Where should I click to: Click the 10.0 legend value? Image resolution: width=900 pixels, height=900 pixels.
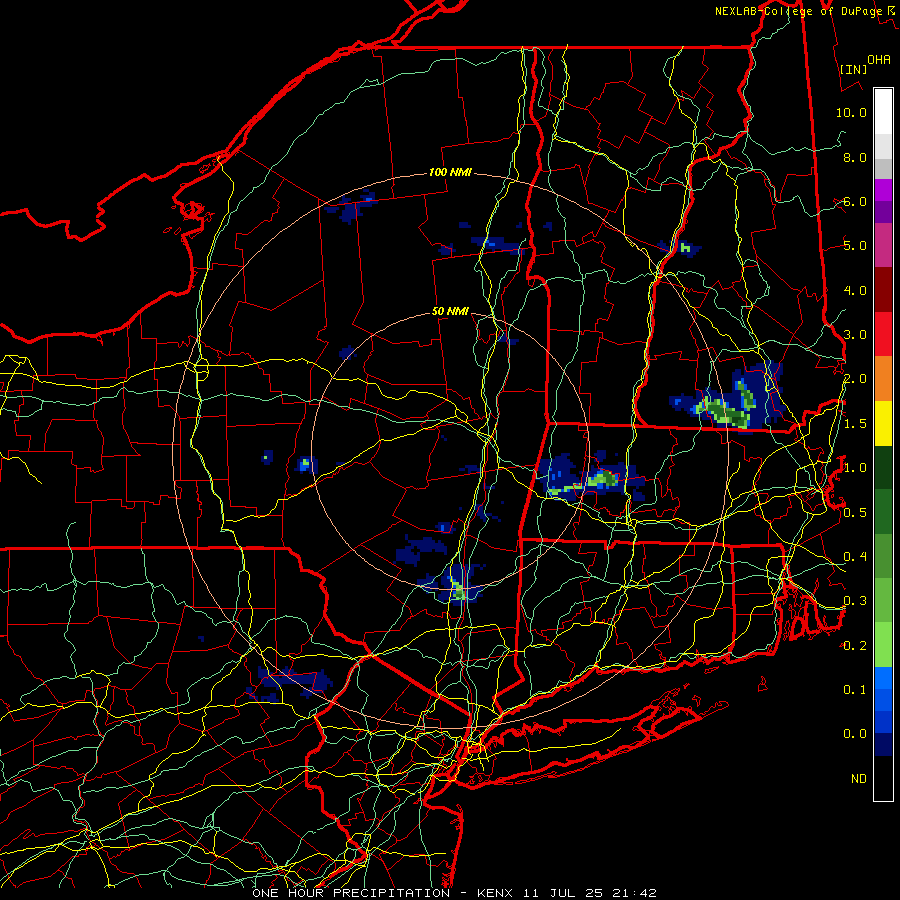(851, 112)
